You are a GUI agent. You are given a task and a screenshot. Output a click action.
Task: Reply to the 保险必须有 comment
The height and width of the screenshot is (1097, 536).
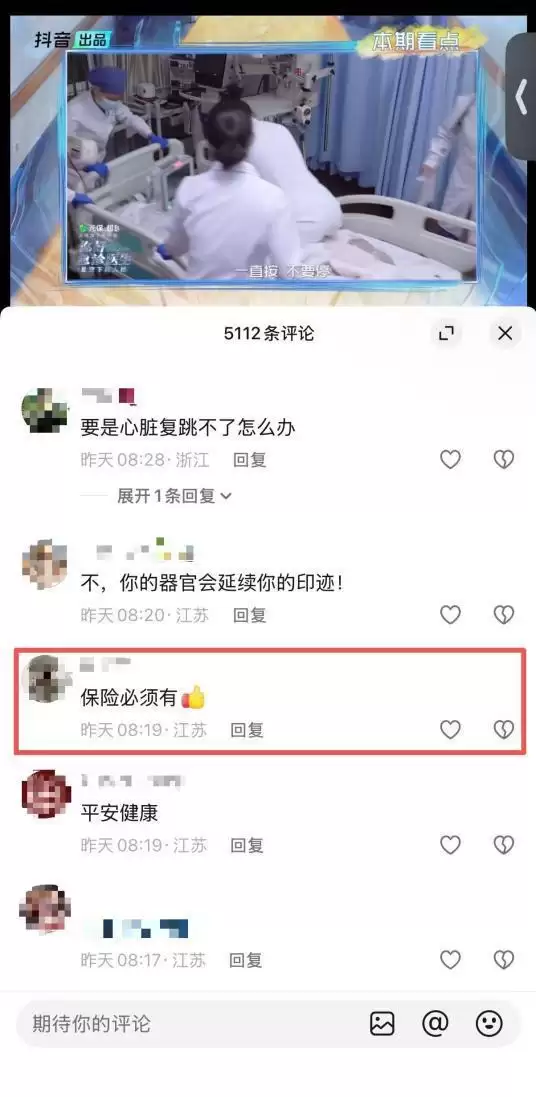coord(247,730)
